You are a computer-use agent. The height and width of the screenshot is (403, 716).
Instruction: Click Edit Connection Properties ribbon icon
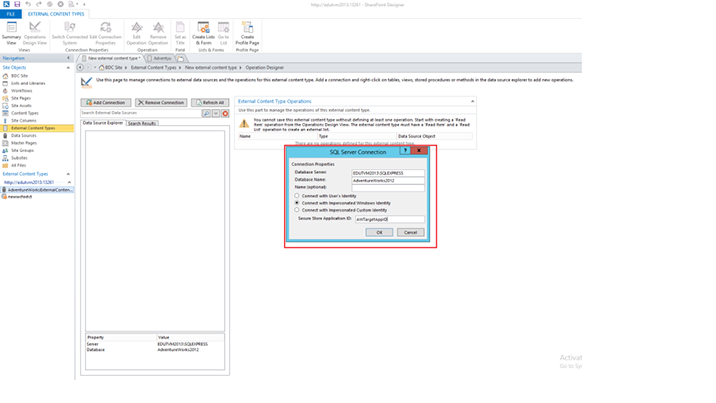coord(105,33)
